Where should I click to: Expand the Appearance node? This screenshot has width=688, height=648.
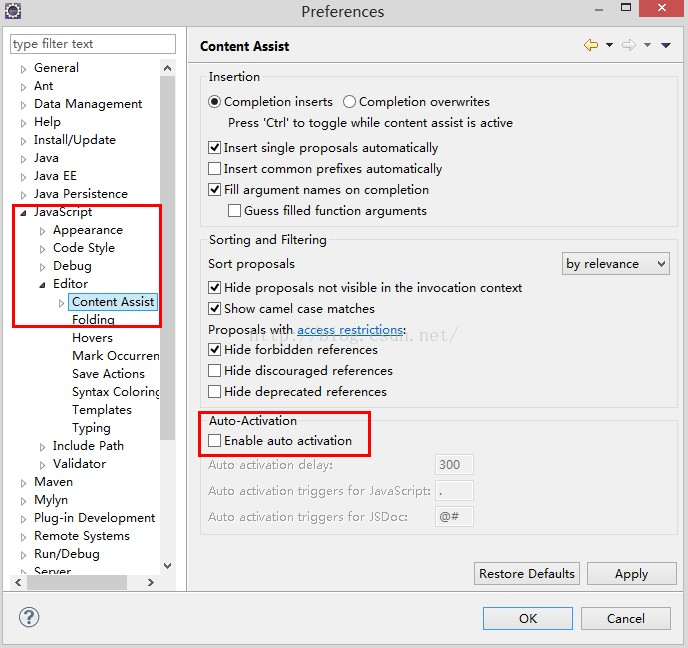pyautogui.click(x=43, y=231)
